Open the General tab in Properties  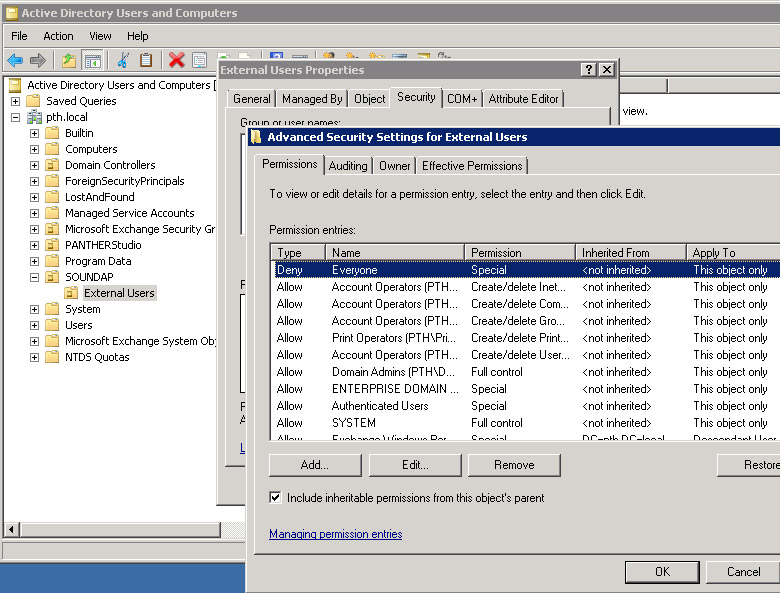(x=252, y=99)
